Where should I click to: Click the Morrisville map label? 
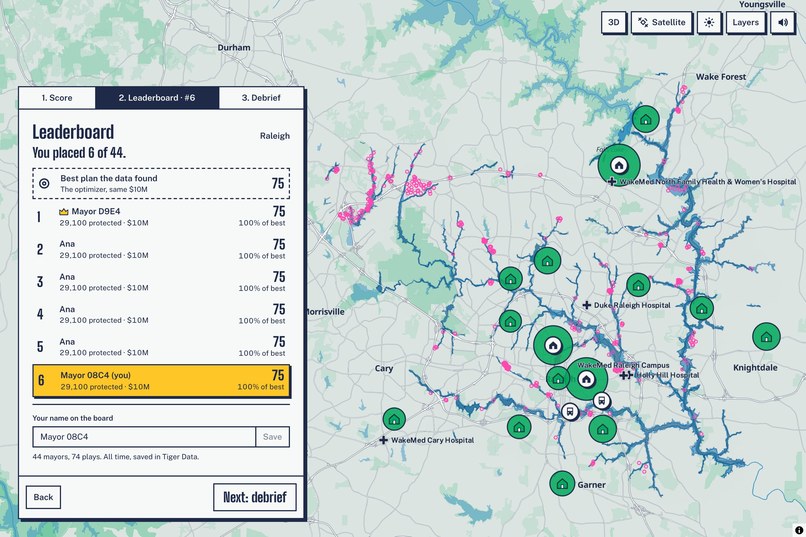tap(326, 312)
